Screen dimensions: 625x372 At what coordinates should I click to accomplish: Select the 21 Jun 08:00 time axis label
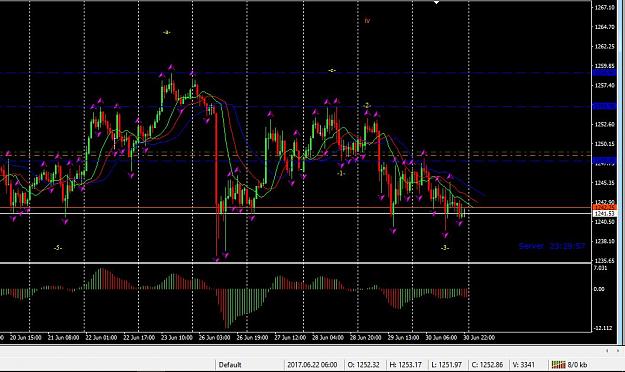63,337
